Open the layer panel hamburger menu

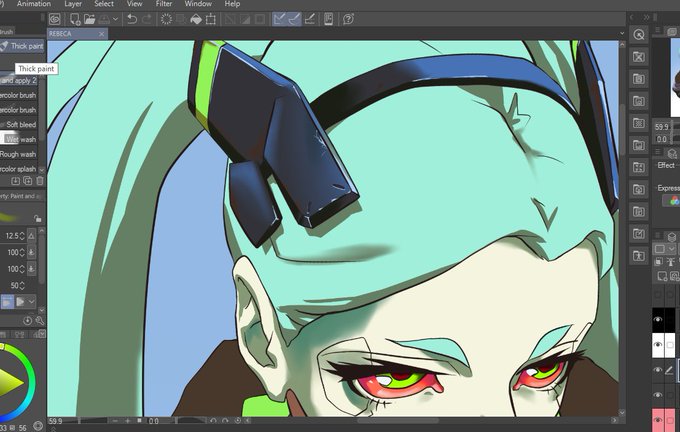(x=658, y=236)
